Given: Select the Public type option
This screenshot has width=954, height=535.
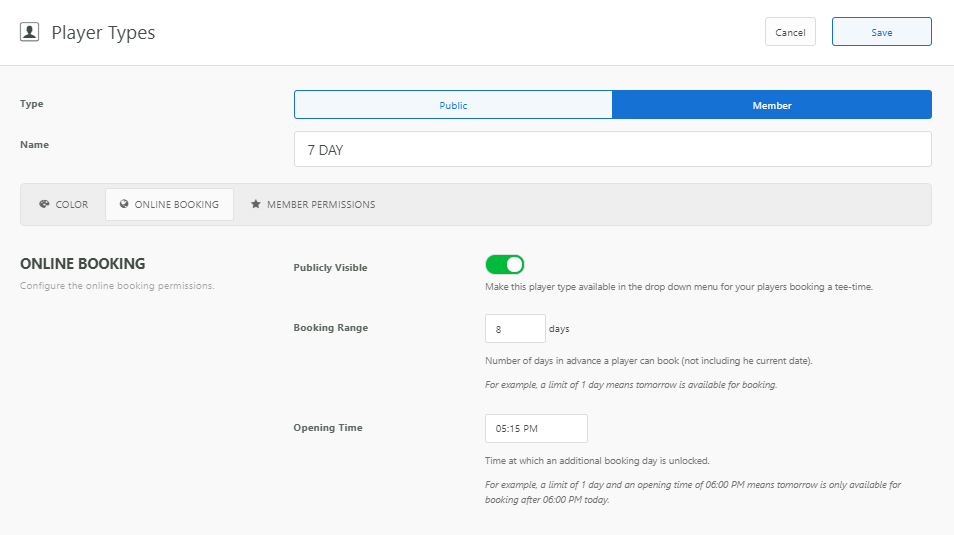Looking at the screenshot, I should pyautogui.click(x=453, y=105).
